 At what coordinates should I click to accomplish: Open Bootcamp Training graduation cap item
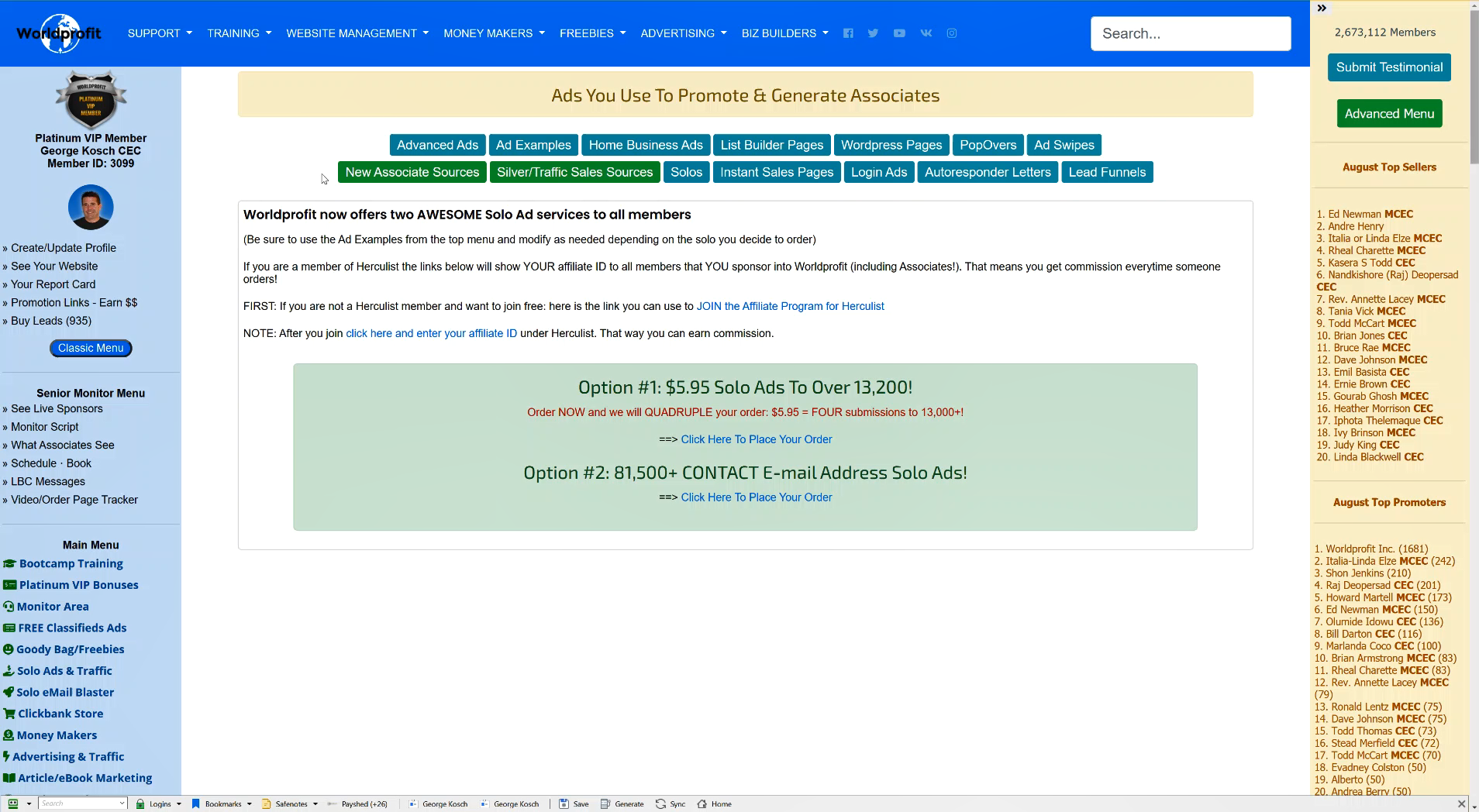pyautogui.click(x=64, y=563)
